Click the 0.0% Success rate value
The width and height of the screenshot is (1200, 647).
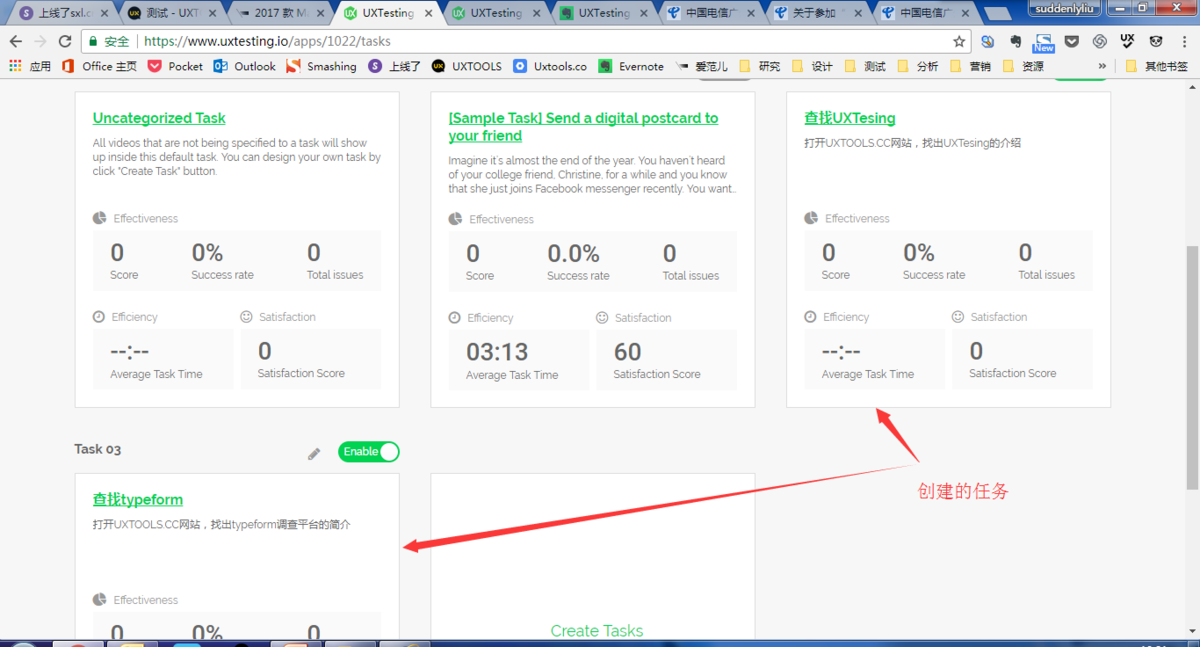[573, 254]
